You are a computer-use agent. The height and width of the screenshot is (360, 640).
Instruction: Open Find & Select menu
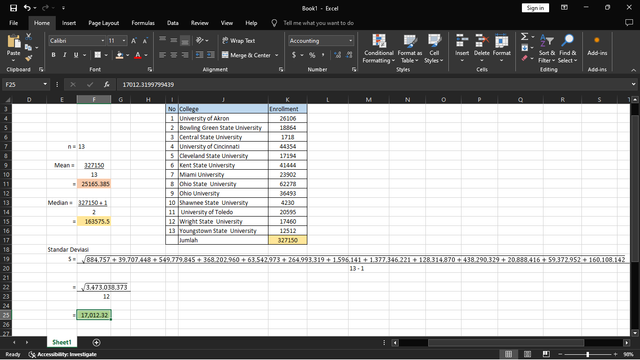[567, 49]
